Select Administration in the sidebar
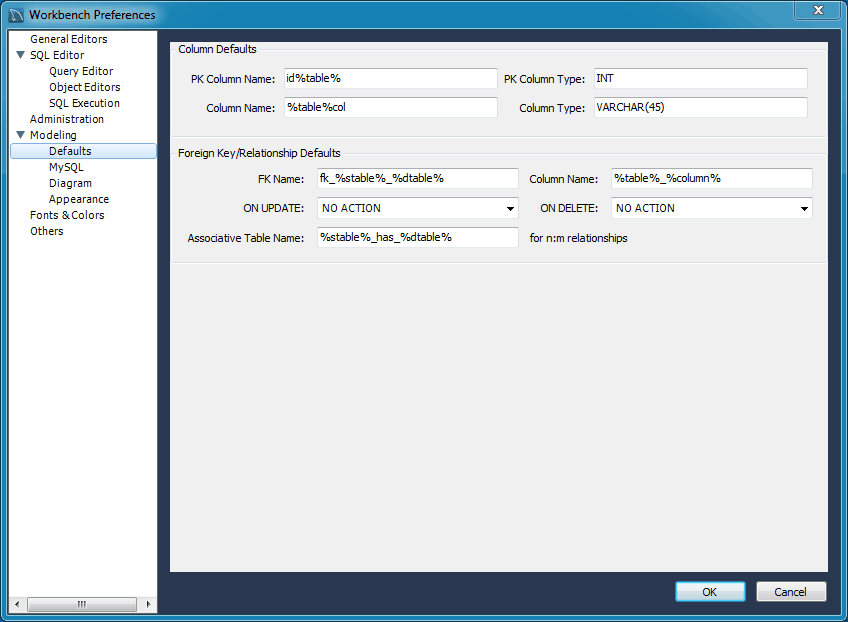The height and width of the screenshot is (622, 848). click(x=67, y=119)
